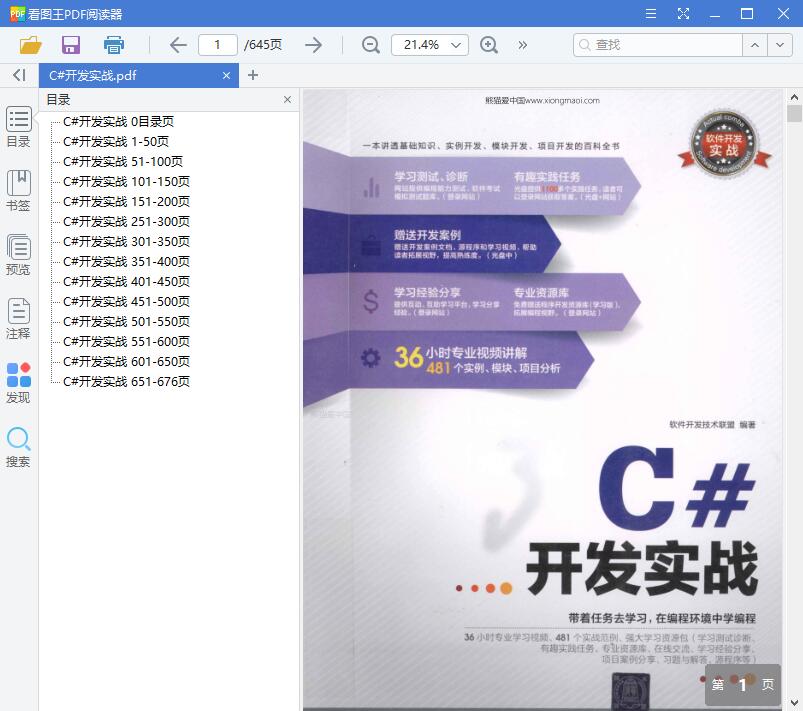Select outline entry C#开发实战 501-550页

tap(126, 321)
